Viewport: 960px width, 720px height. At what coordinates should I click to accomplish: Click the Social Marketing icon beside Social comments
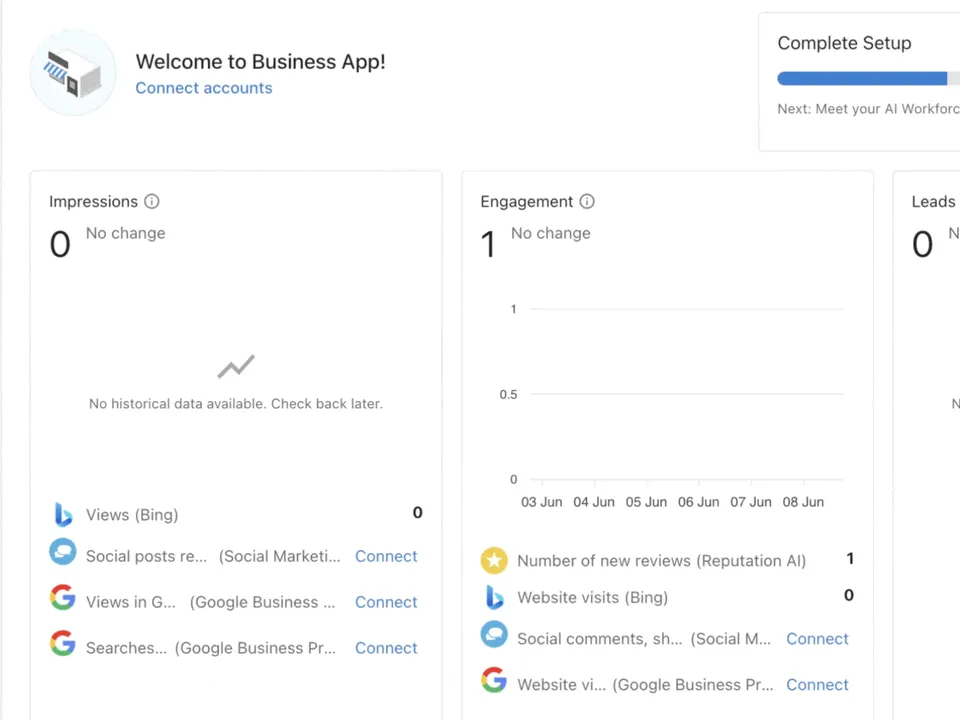pyautogui.click(x=494, y=634)
